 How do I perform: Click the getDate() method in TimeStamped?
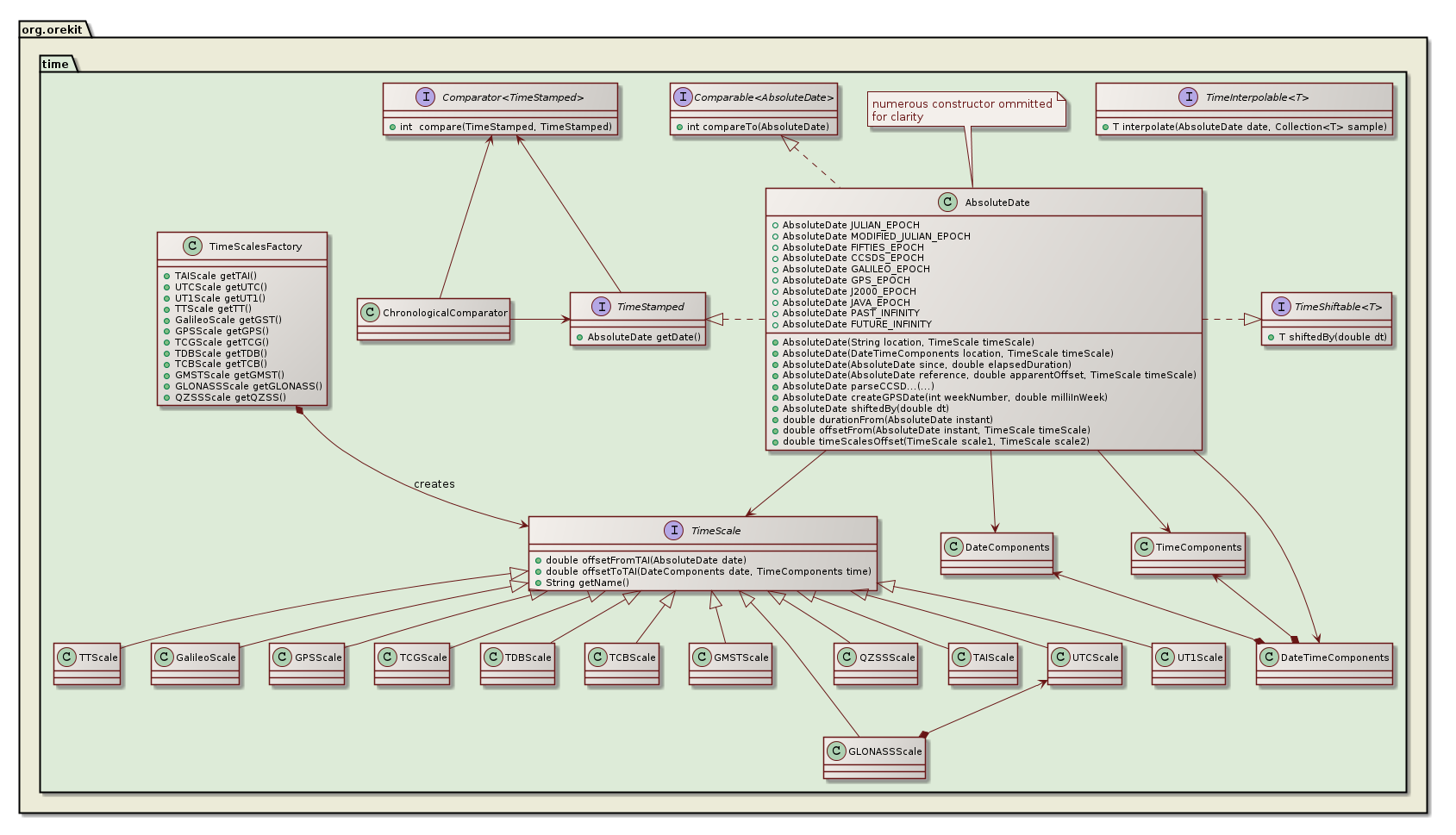(x=644, y=337)
